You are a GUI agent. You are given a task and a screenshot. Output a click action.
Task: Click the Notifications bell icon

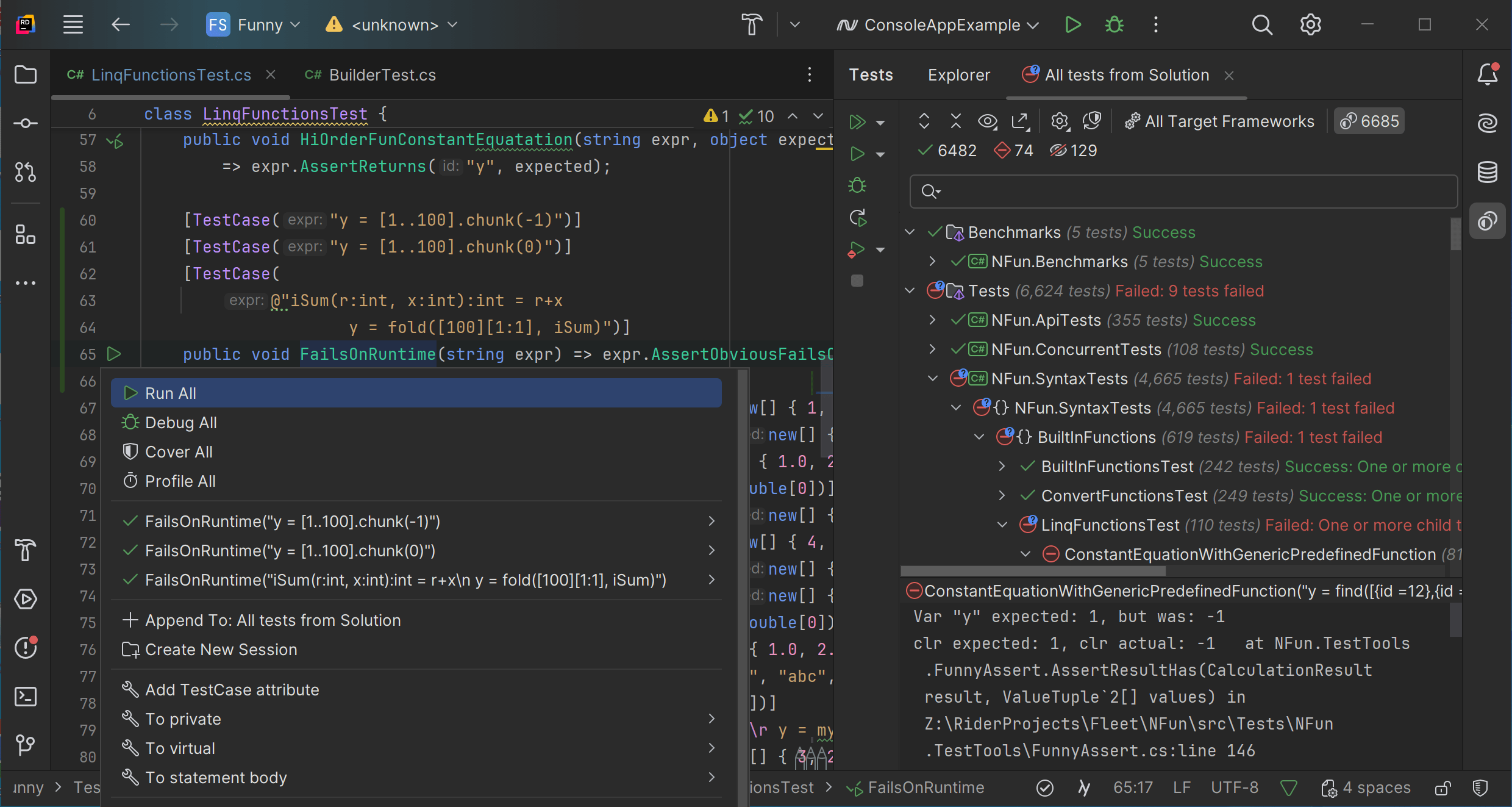click(x=1488, y=74)
